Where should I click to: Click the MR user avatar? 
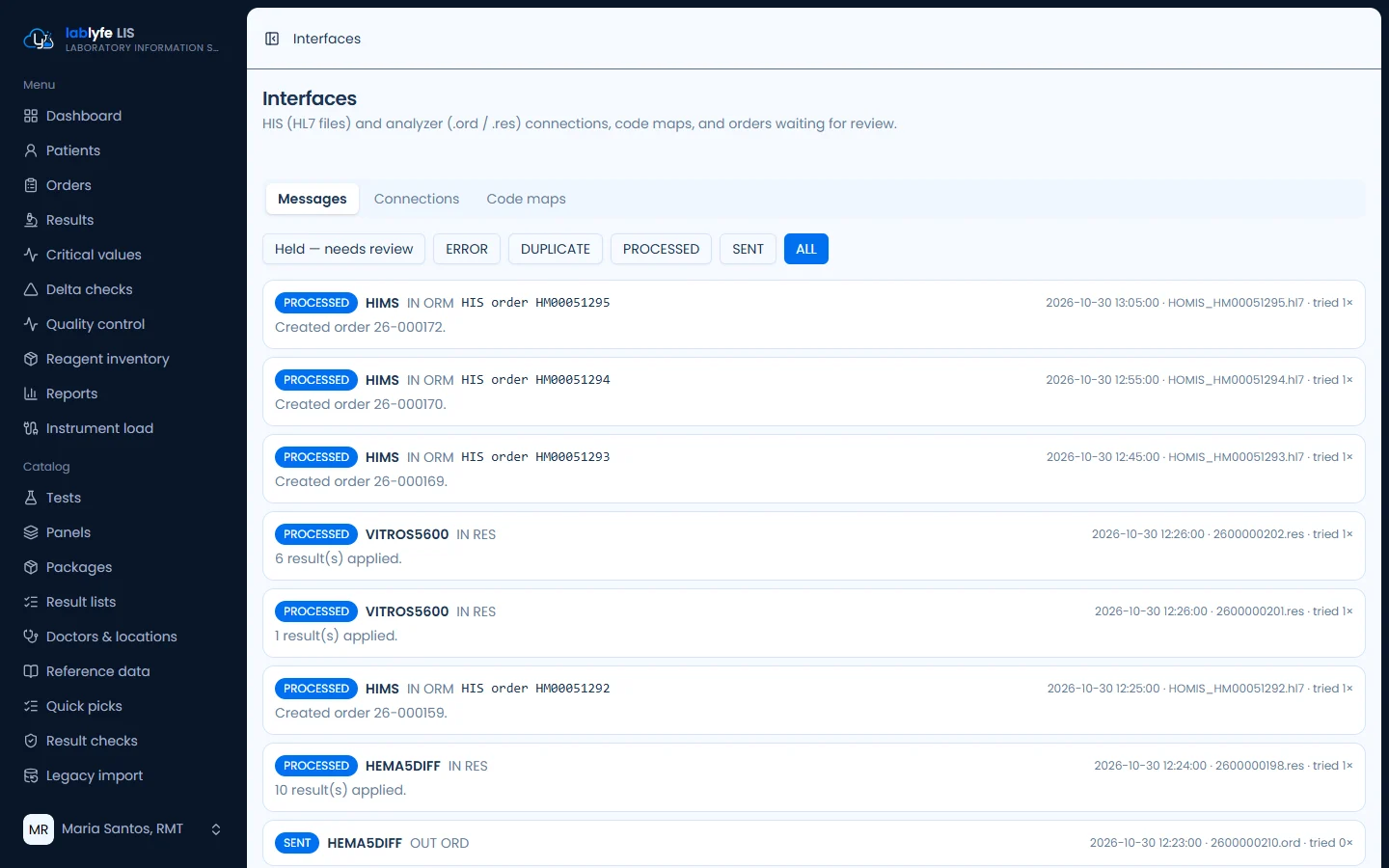point(39,829)
